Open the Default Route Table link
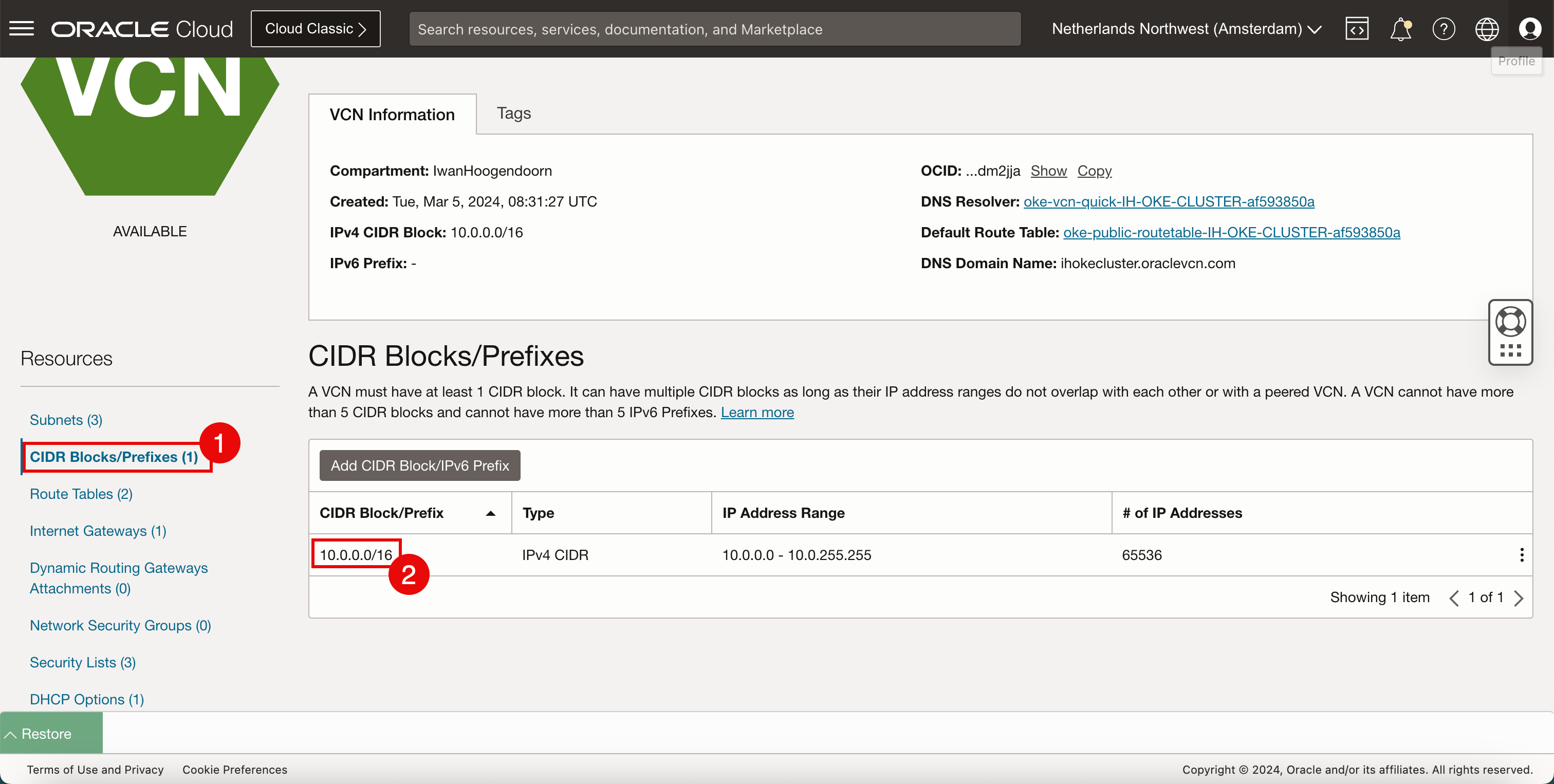The width and height of the screenshot is (1554, 784). click(x=1231, y=232)
